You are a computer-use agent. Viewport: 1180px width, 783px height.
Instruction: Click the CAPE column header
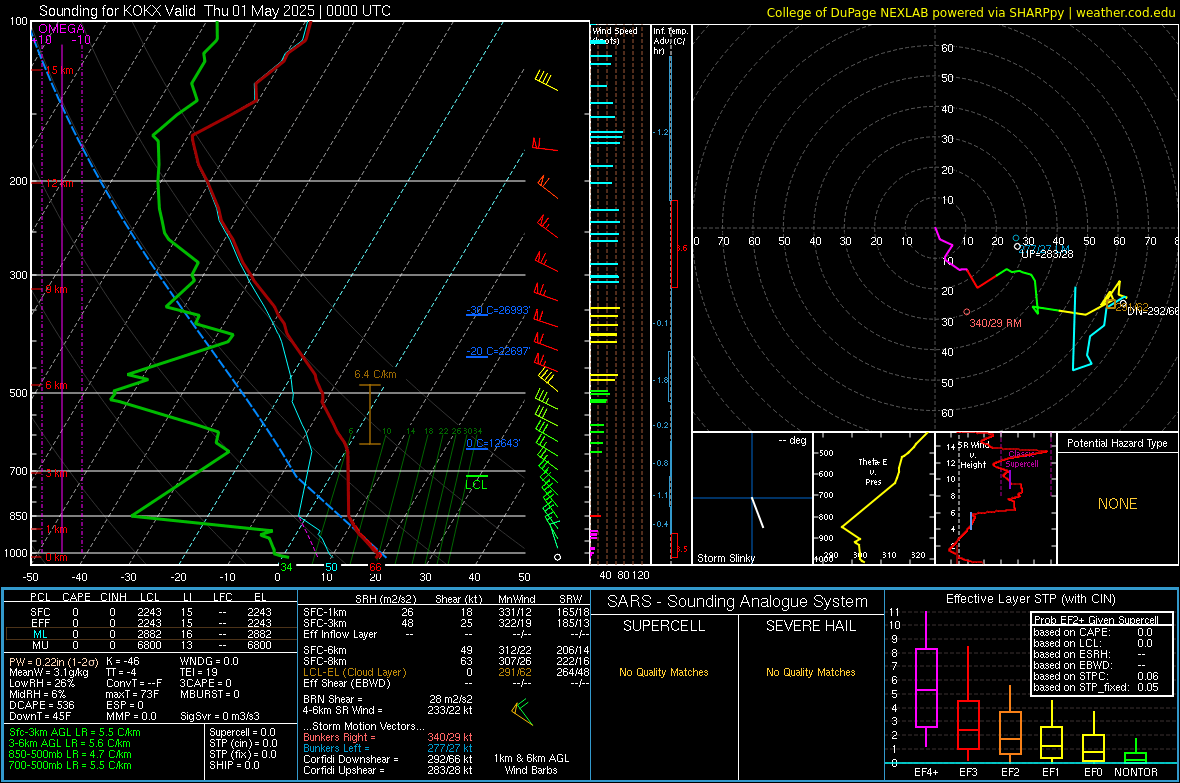click(x=76, y=597)
